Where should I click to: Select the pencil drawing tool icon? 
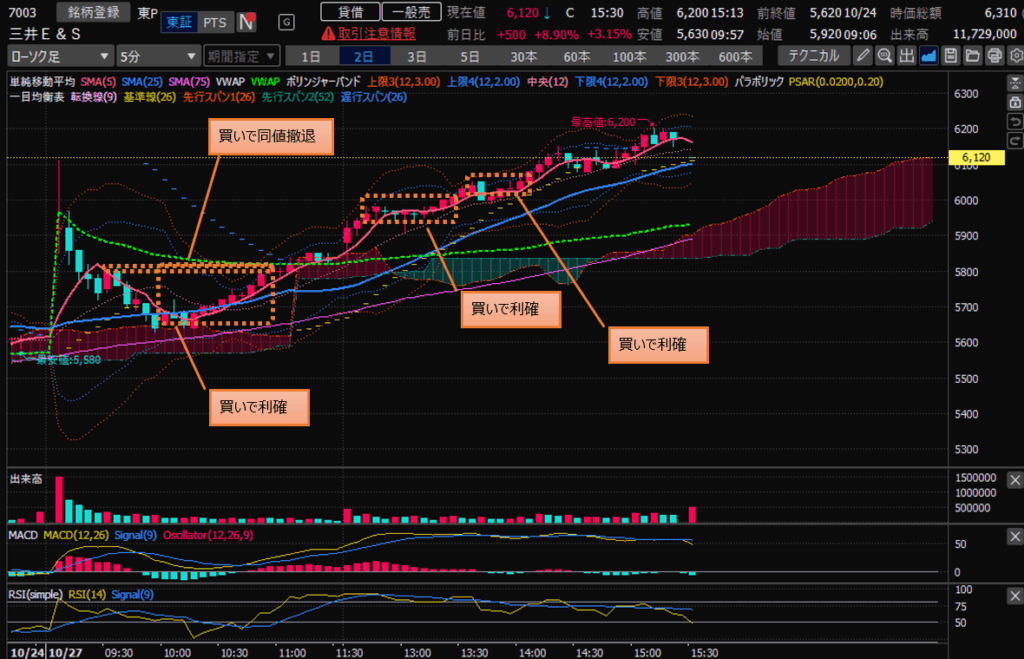tap(863, 54)
